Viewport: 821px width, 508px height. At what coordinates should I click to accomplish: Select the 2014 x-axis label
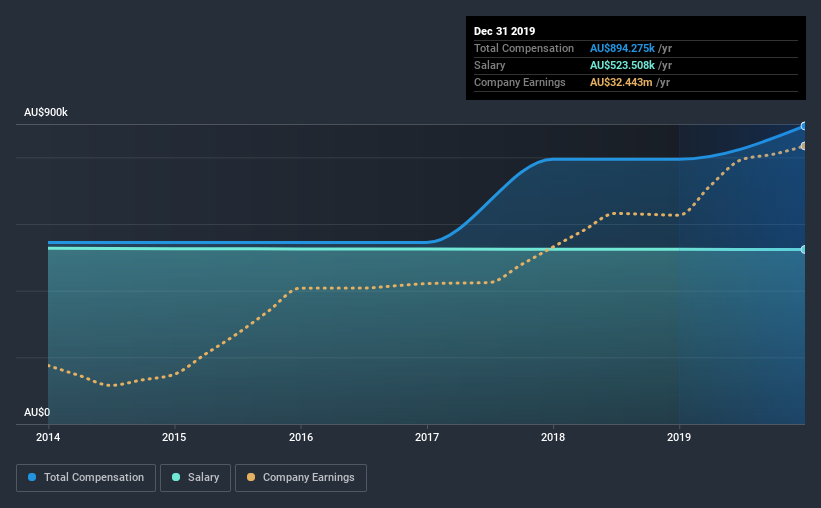pyautogui.click(x=48, y=437)
